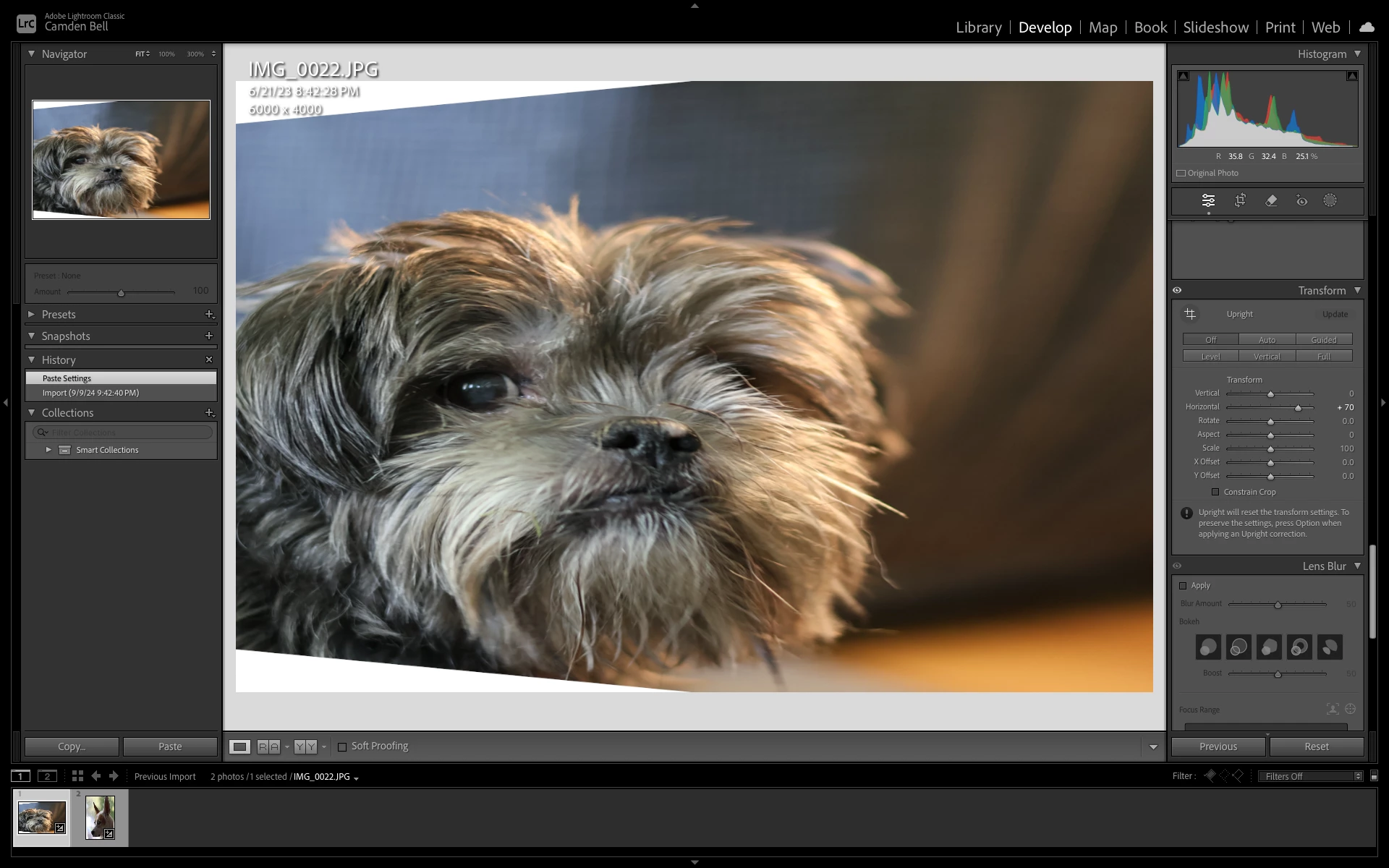
Task: Click the cloud sync icon
Action: [x=1367, y=27]
